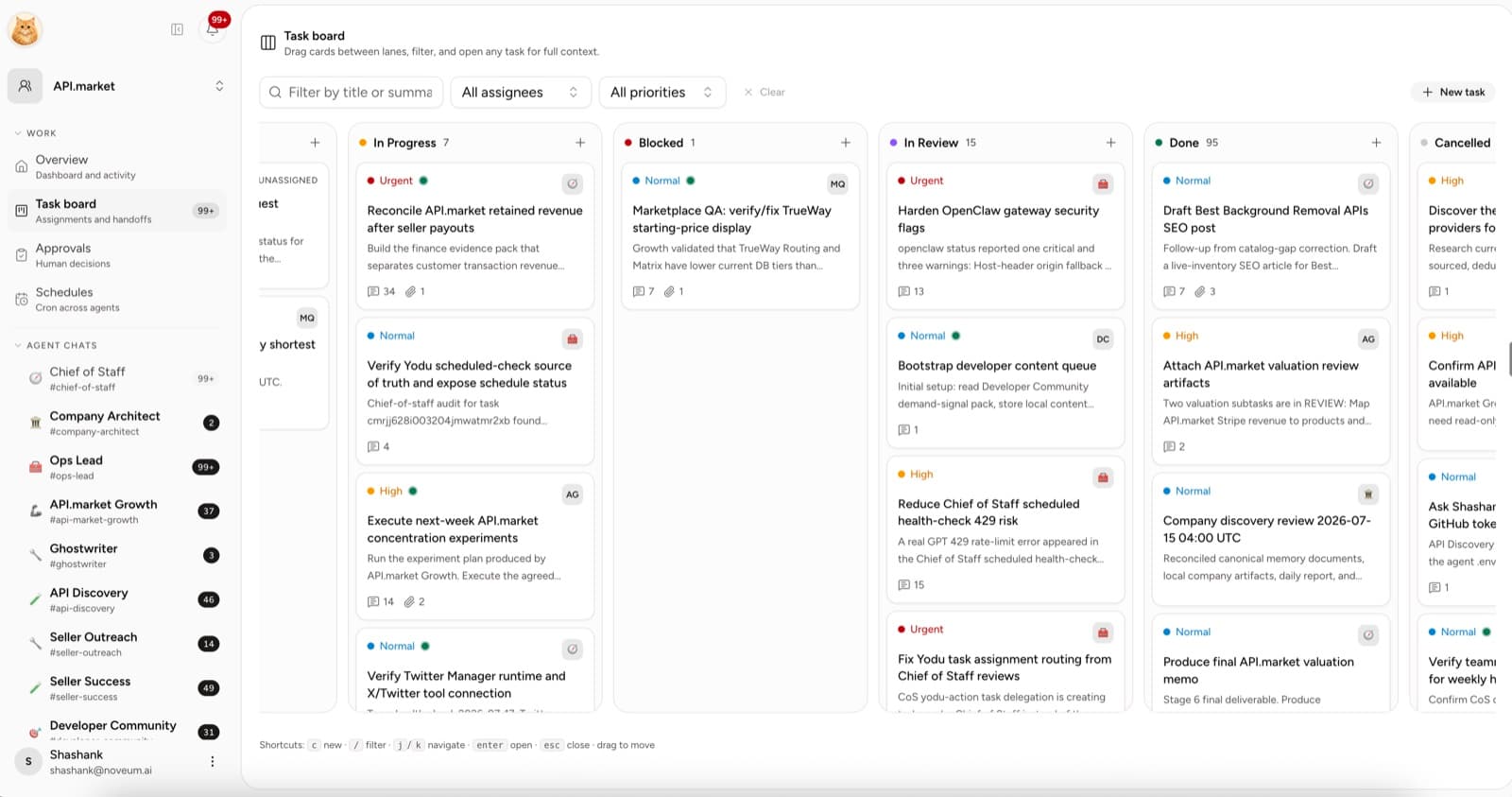
Task: Click assignee icon on Reduce Chief of Staff card
Action: click(1103, 477)
